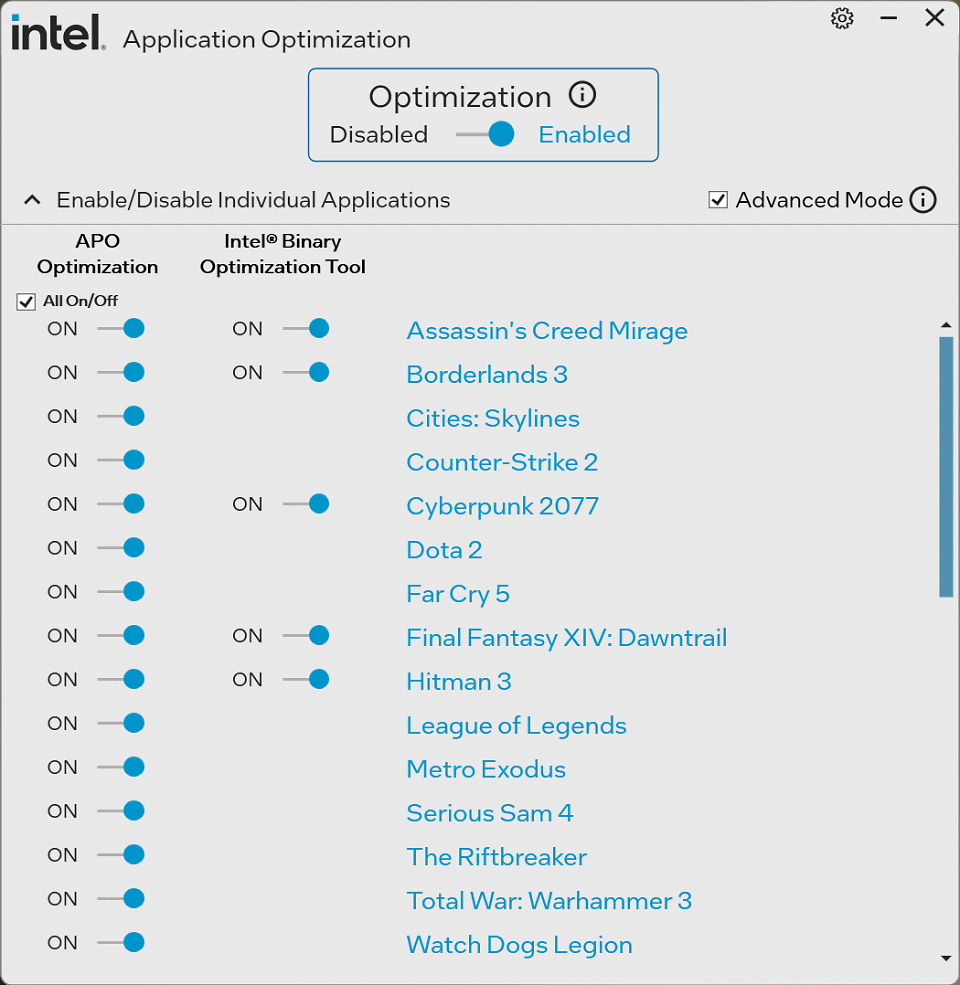The image size is (960, 985).
Task: Disable APO toggle for League of Legends
Action: tap(121, 723)
